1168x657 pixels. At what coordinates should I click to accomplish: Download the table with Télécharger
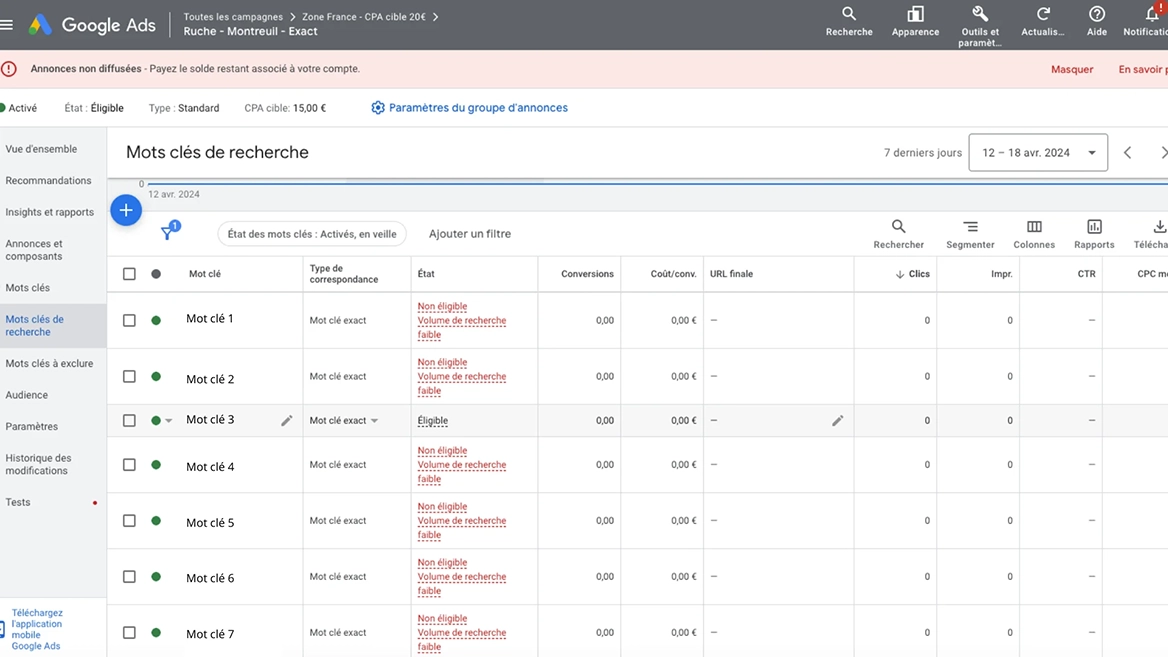[x=1152, y=234]
